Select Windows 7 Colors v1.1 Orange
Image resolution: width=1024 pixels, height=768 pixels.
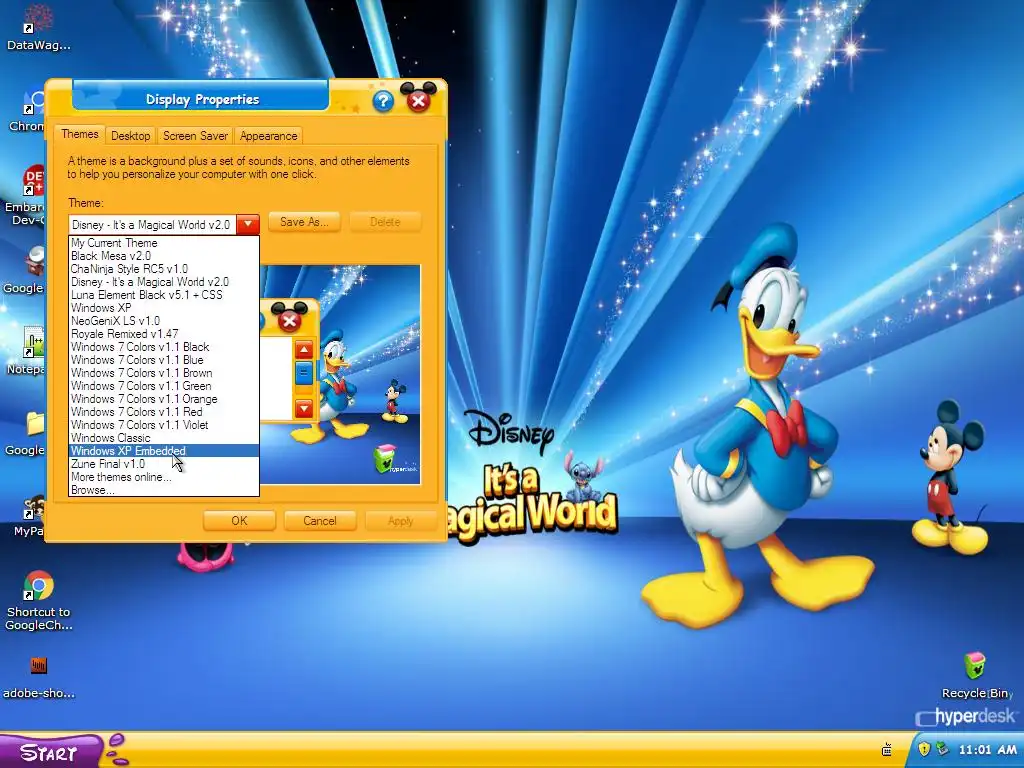point(164,399)
